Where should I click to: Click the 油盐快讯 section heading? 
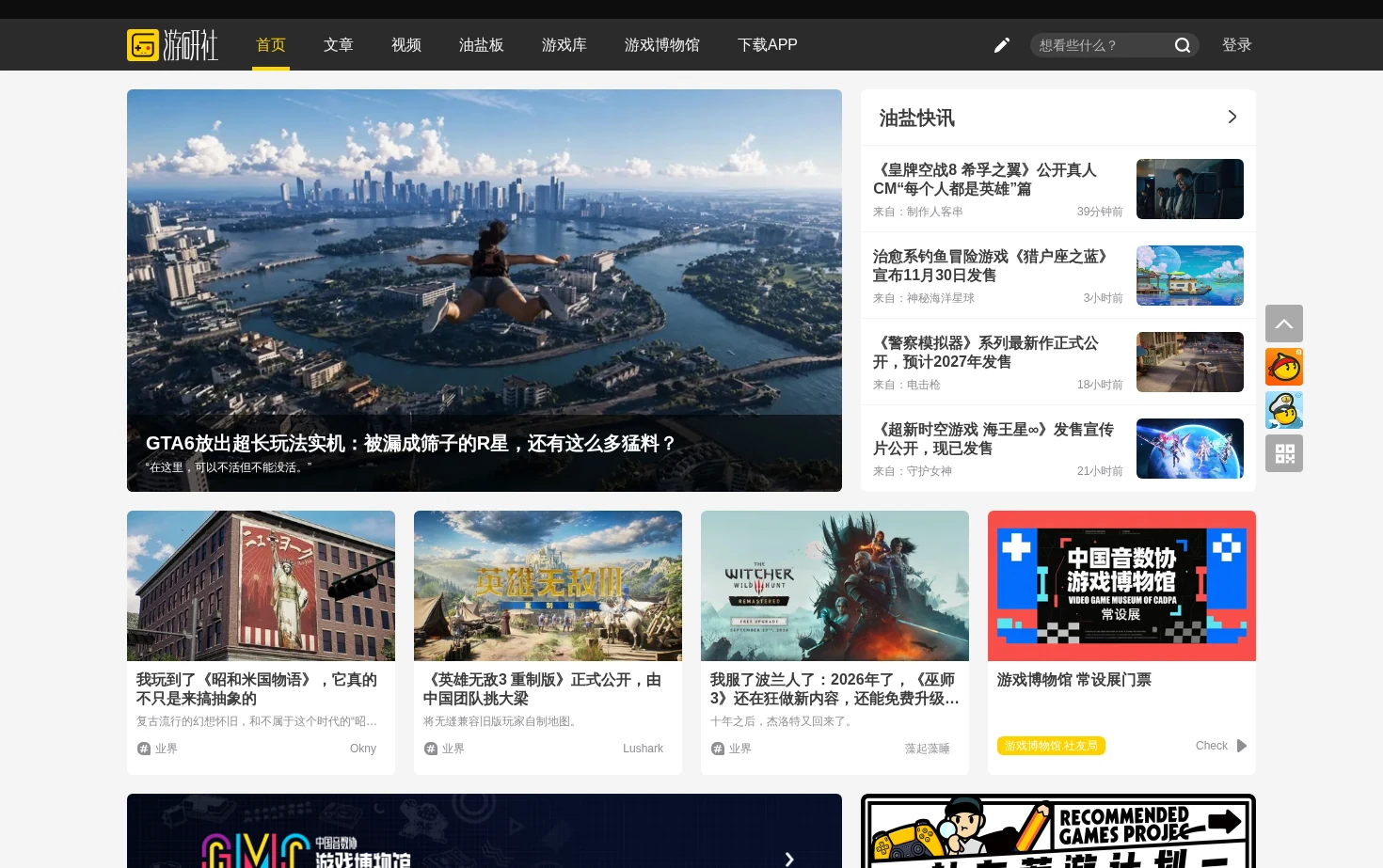pos(916,118)
